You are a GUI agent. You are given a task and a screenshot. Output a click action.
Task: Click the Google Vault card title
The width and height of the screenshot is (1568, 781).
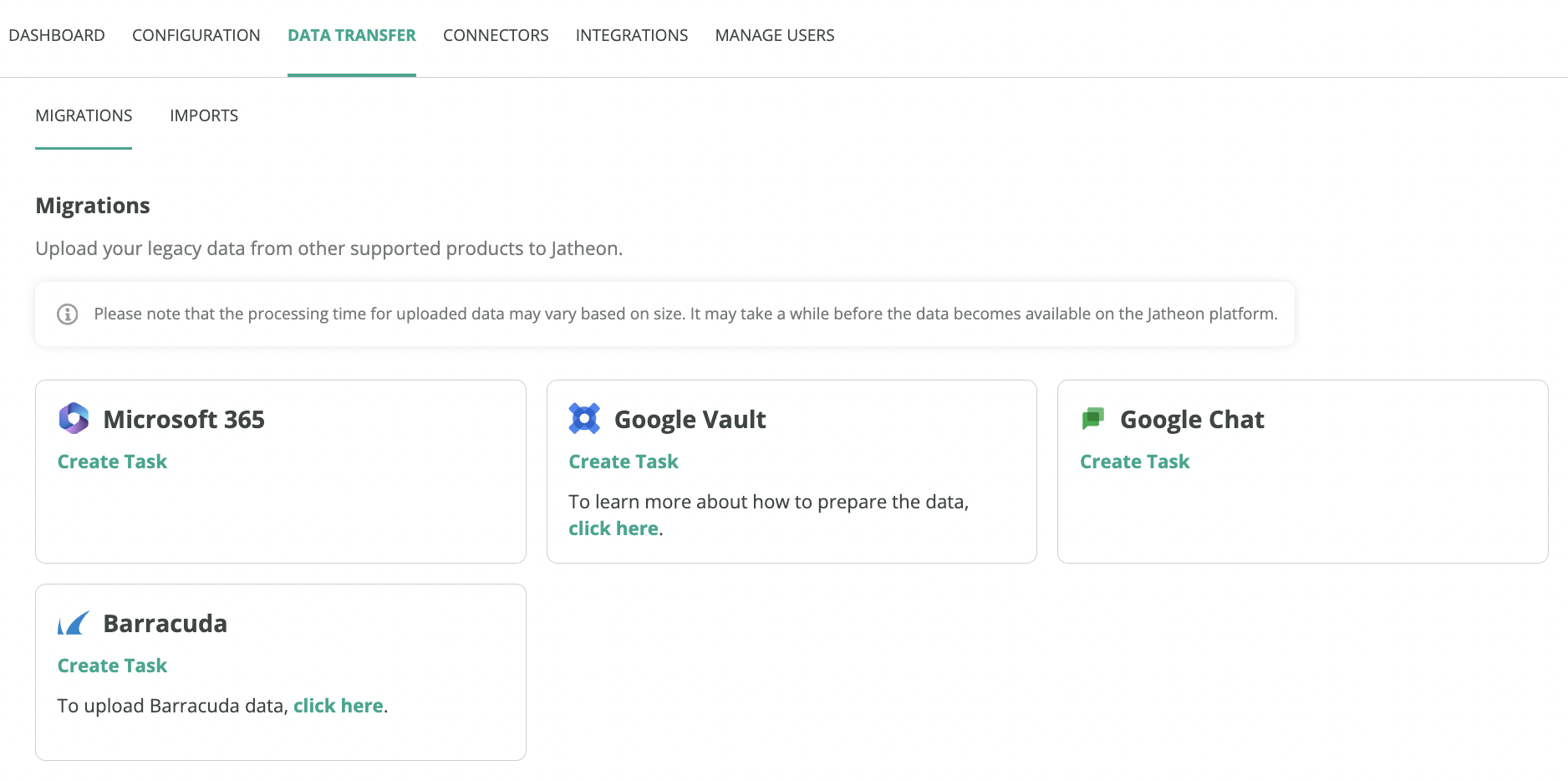click(x=690, y=419)
